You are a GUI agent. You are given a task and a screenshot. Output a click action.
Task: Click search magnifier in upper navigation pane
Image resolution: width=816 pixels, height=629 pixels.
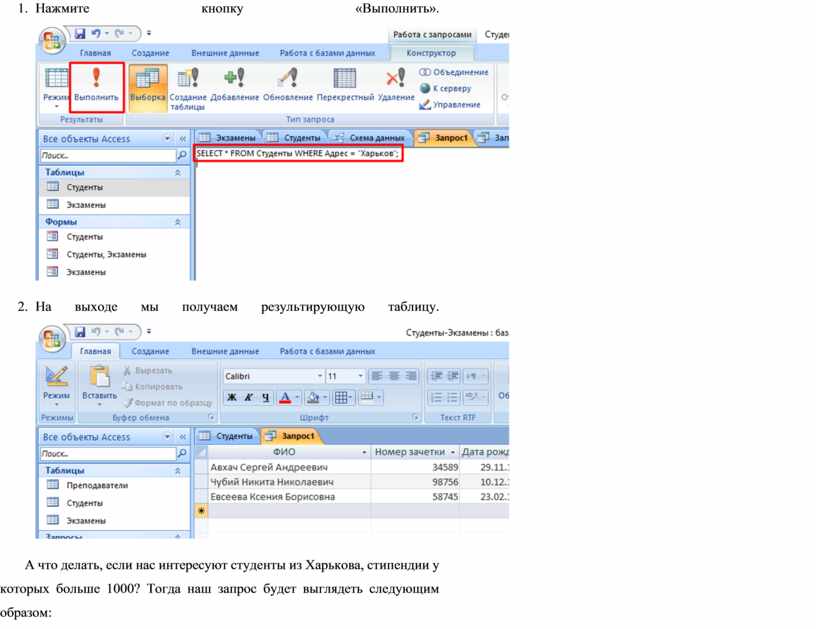[x=182, y=155]
